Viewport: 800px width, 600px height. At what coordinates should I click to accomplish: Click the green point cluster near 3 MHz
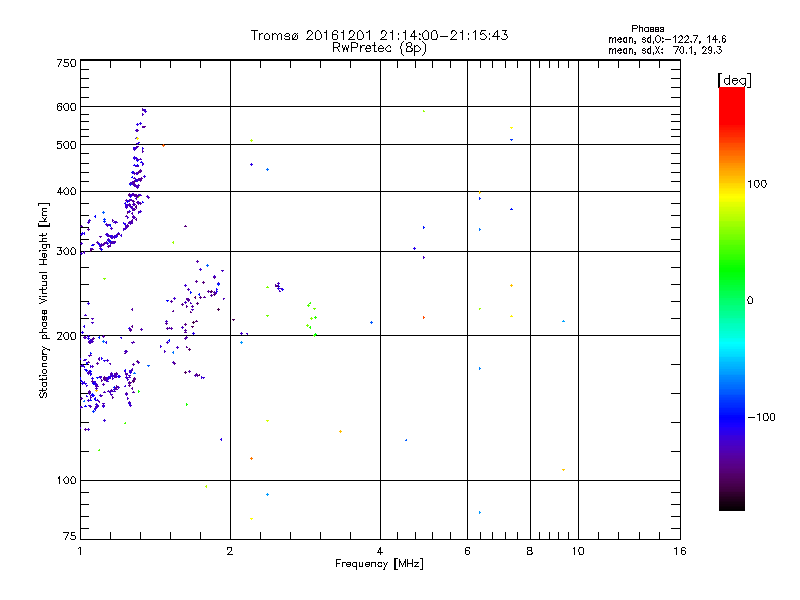[x=312, y=319]
